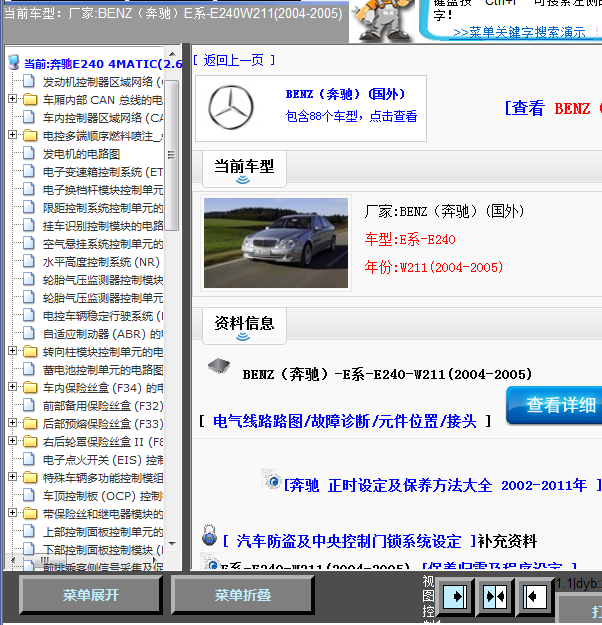This screenshot has height=625, width=602.
Task: Expand the 特殊车辆多功能控制模组 tree node
Action: point(12,477)
